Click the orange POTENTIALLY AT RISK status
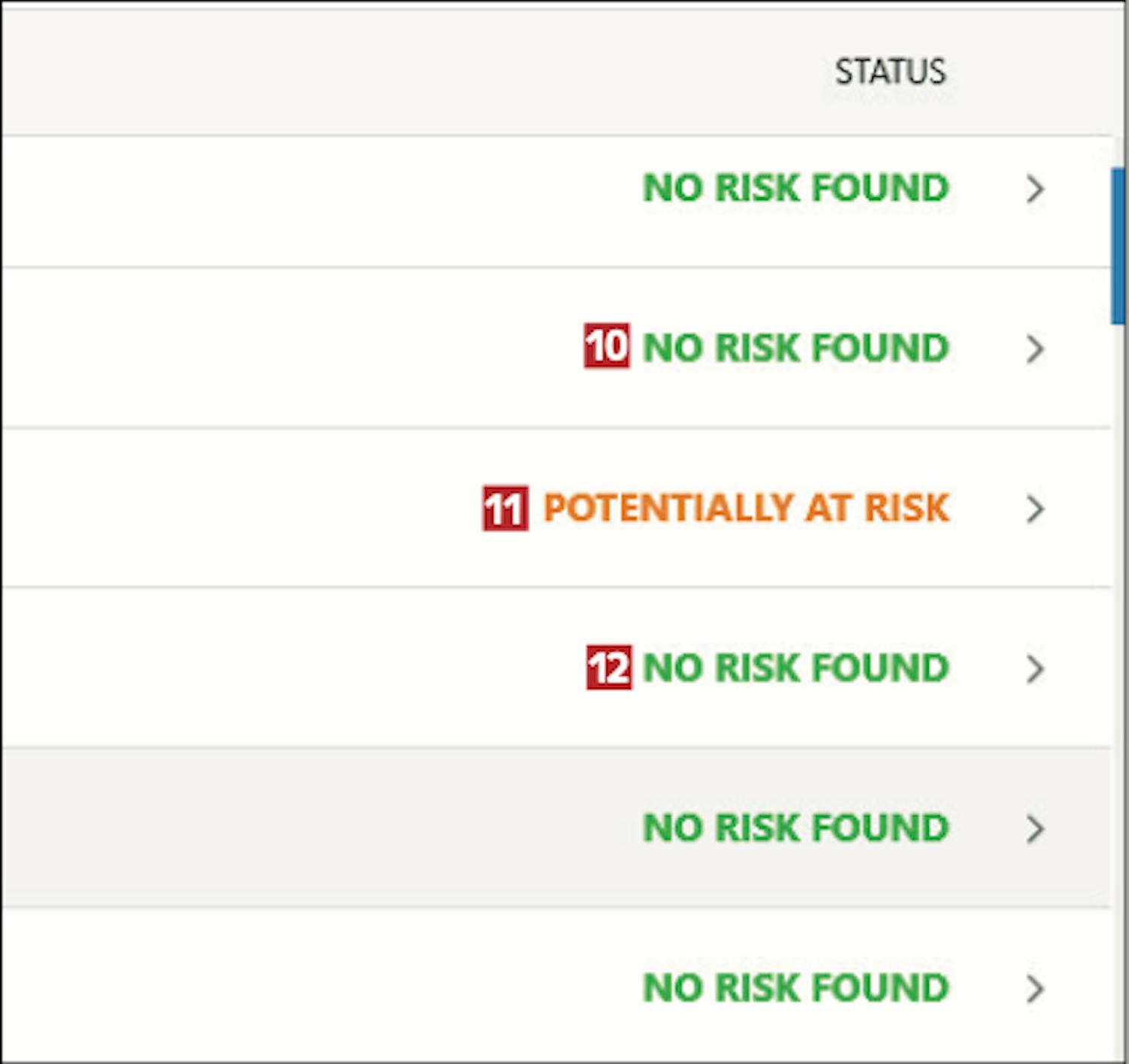Viewport: 1129px width, 1064px height. point(746,508)
